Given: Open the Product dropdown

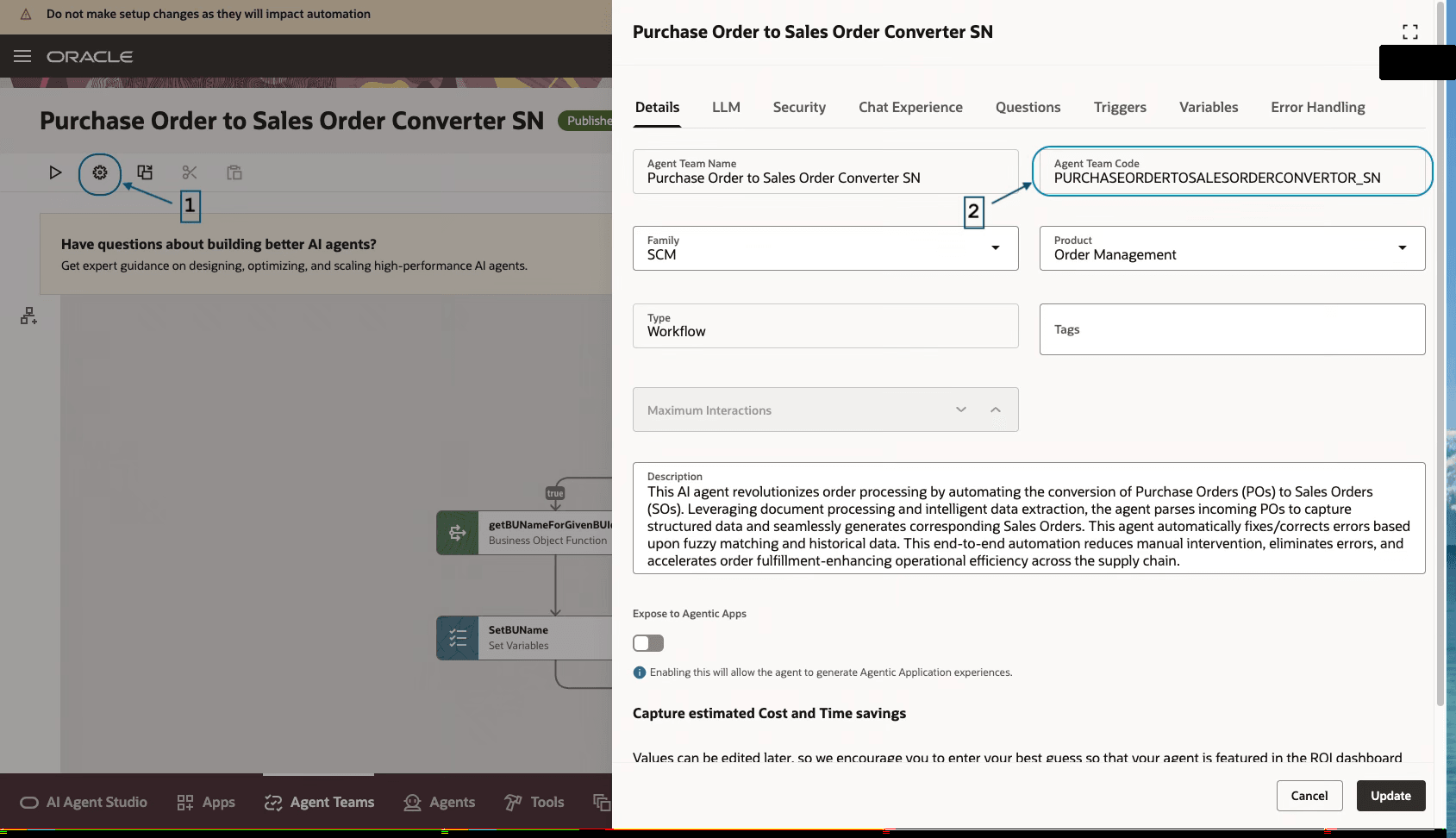Looking at the screenshot, I should pos(1232,248).
